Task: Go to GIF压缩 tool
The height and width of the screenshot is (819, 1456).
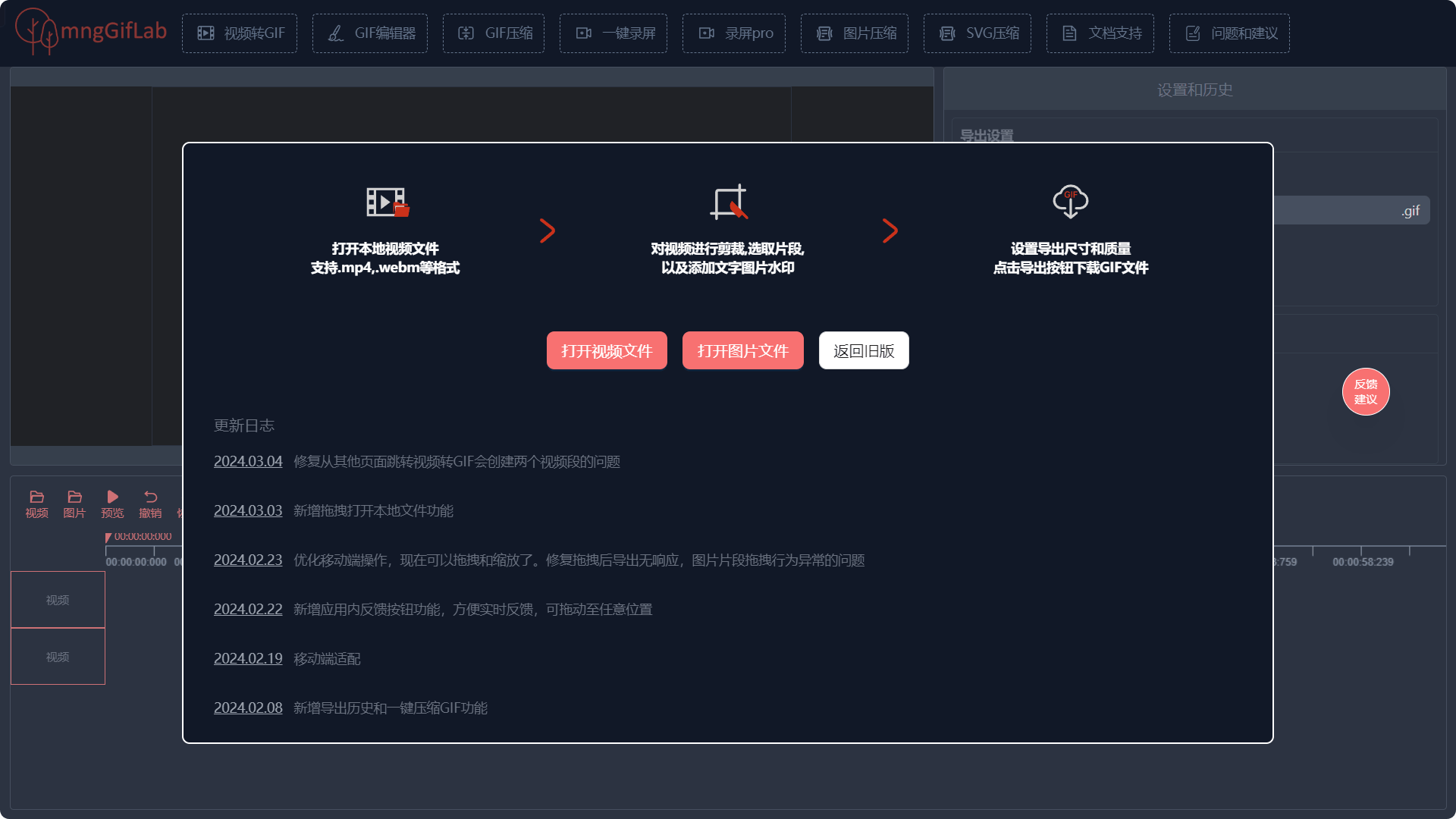Action: (494, 33)
